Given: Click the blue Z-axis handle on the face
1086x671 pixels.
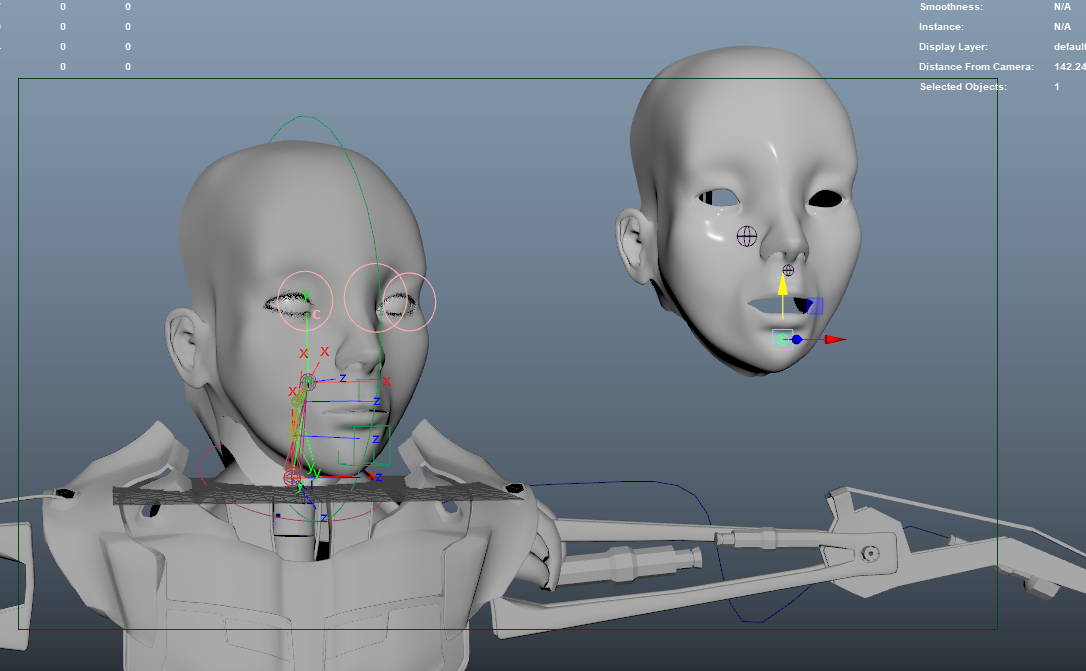Looking at the screenshot, I should (797, 339).
